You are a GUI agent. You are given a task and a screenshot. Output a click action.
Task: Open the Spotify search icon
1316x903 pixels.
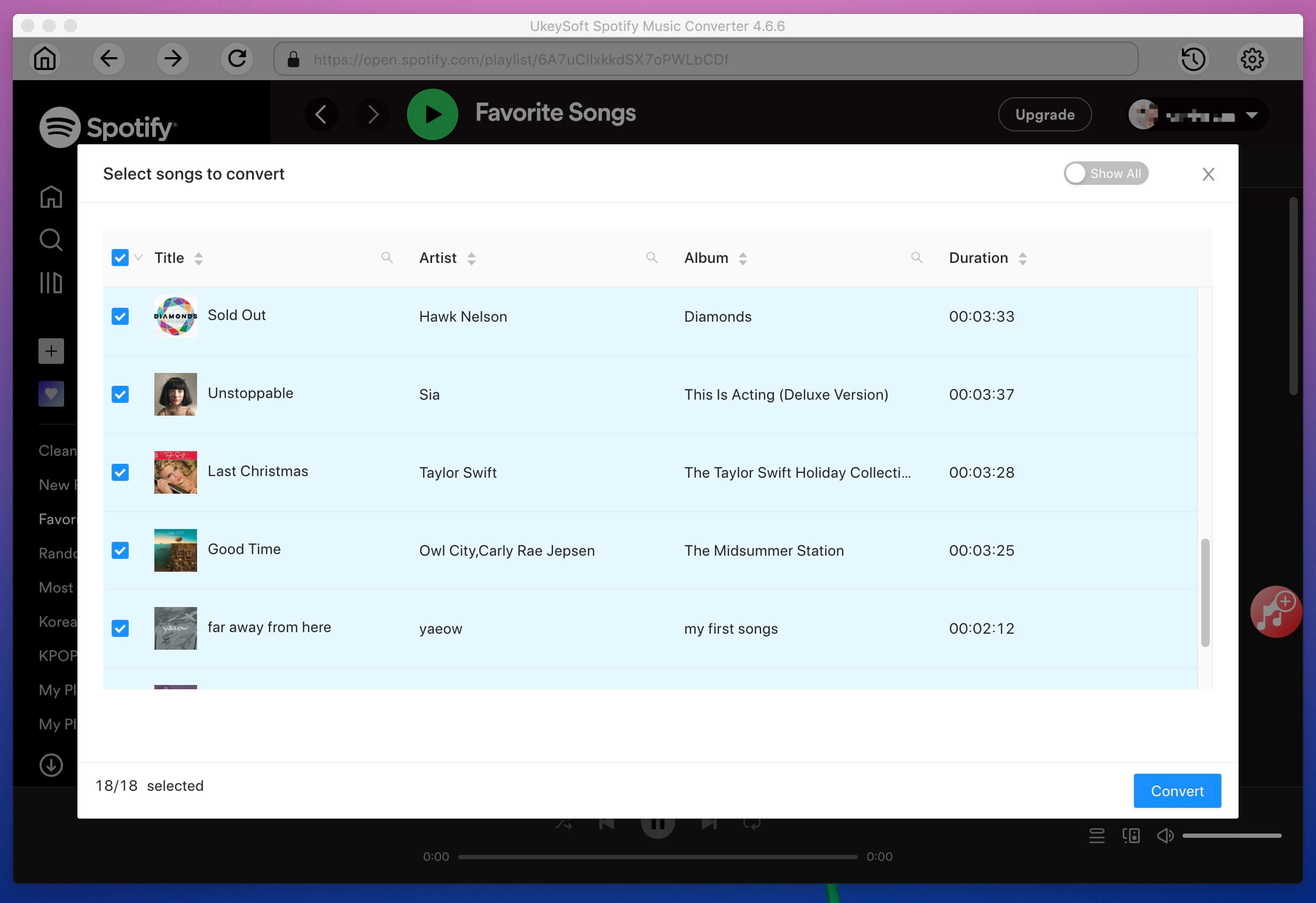(x=51, y=239)
